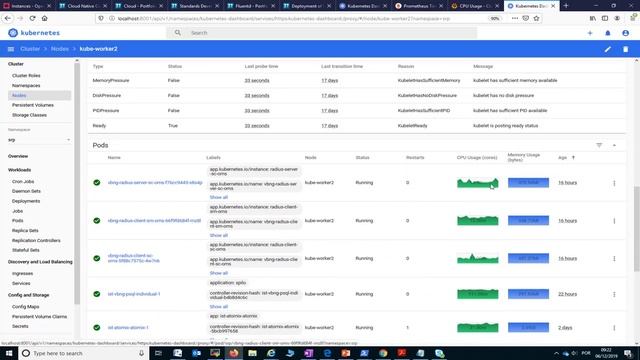640x360 pixels.
Task: Click the running status check of ist-atomix-atomix-1
Action: click(x=97, y=327)
